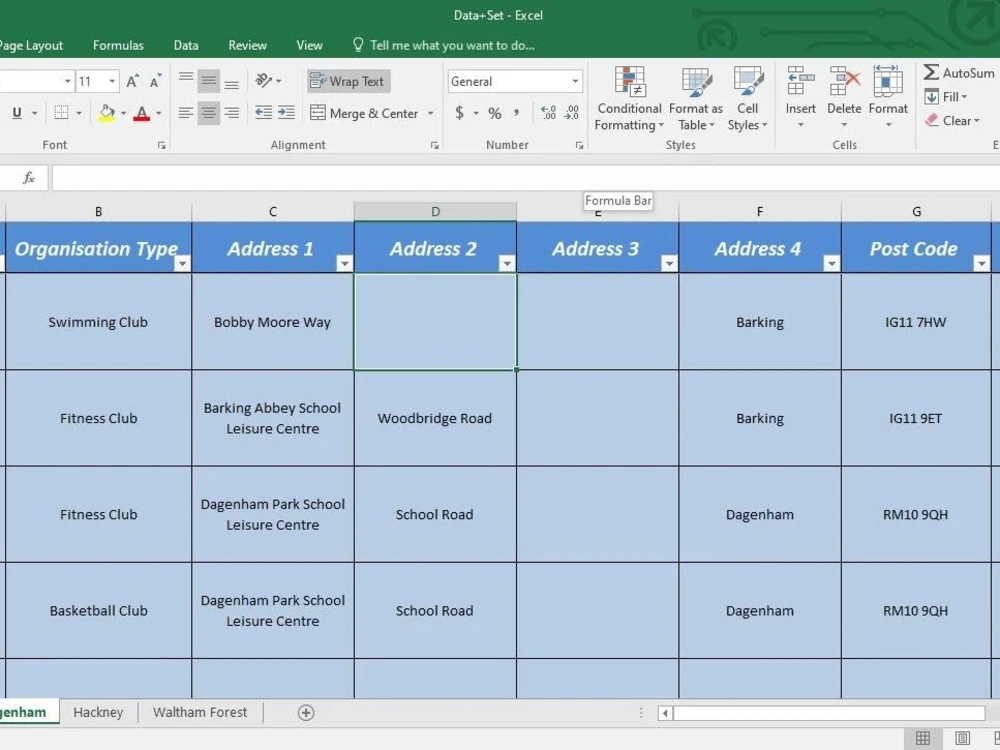Viewport: 1000px width, 750px height.
Task: Toggle Wrap Text
Action: tap(348, 81)
